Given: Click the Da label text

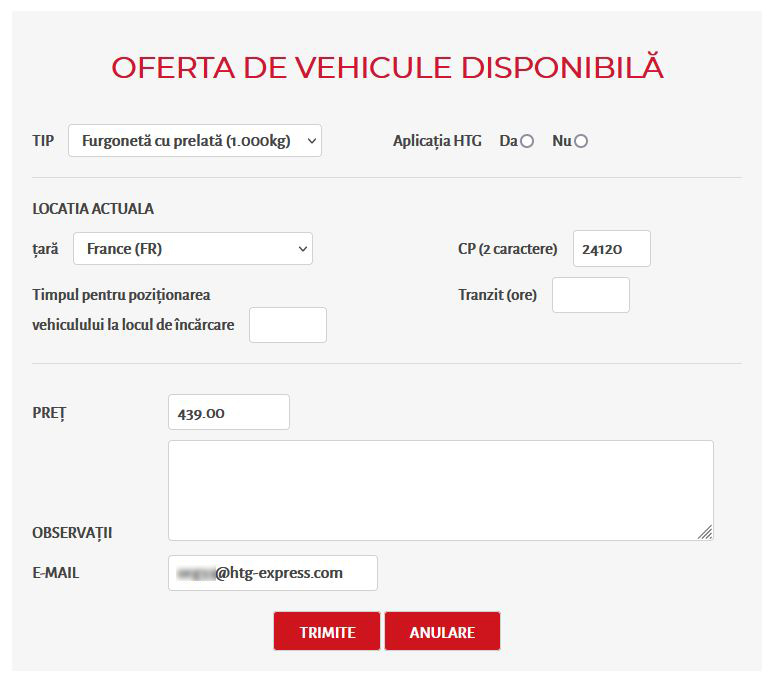Looking at the screenshot, I should click(508, 141).
